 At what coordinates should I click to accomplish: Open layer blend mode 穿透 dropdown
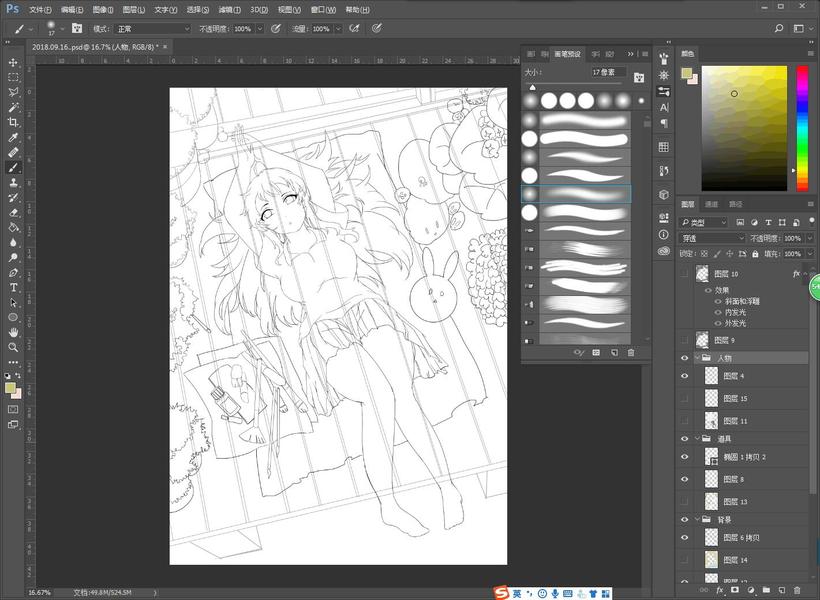pyautogui.click(x=712, y=238)
